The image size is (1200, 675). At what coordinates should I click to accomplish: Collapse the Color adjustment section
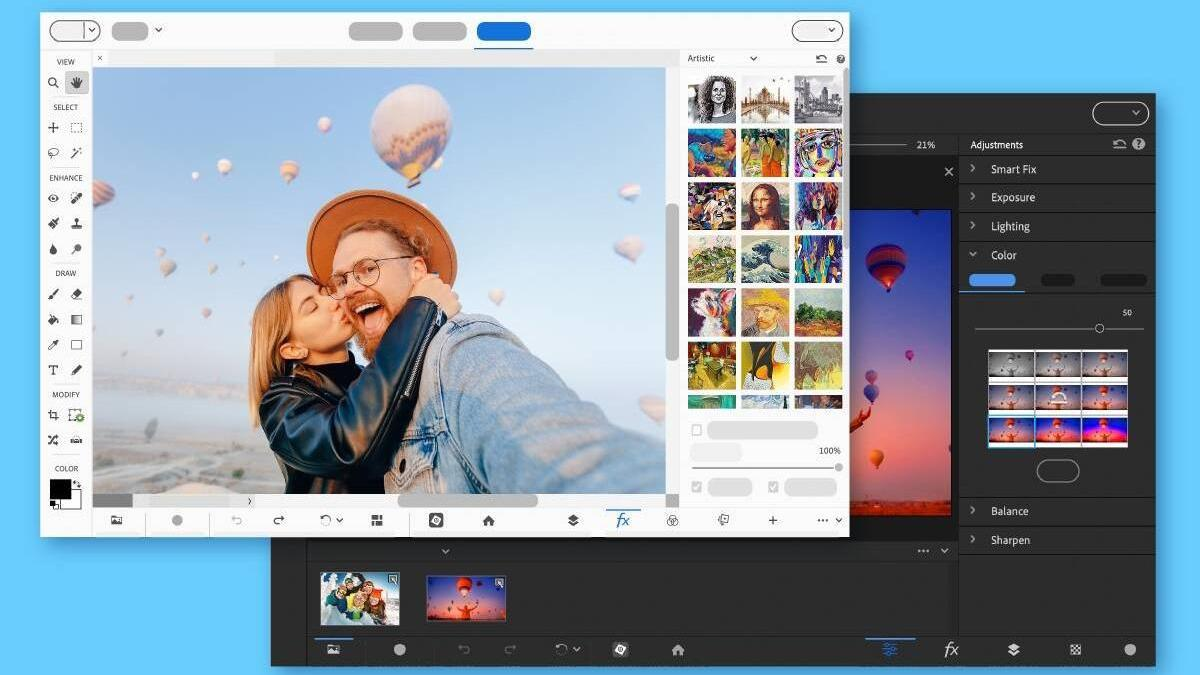coord(1003,256)
